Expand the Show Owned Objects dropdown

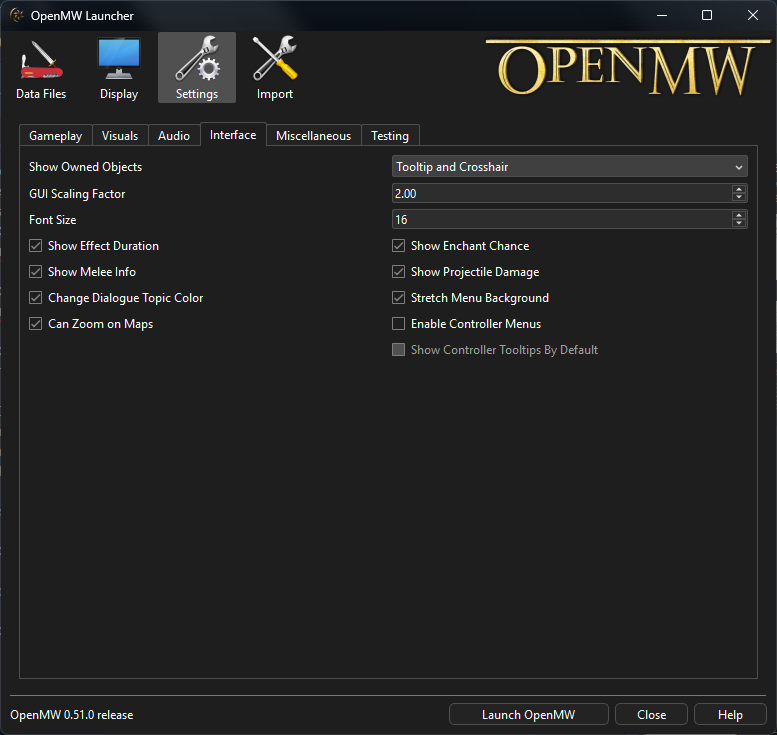[569, 167]
